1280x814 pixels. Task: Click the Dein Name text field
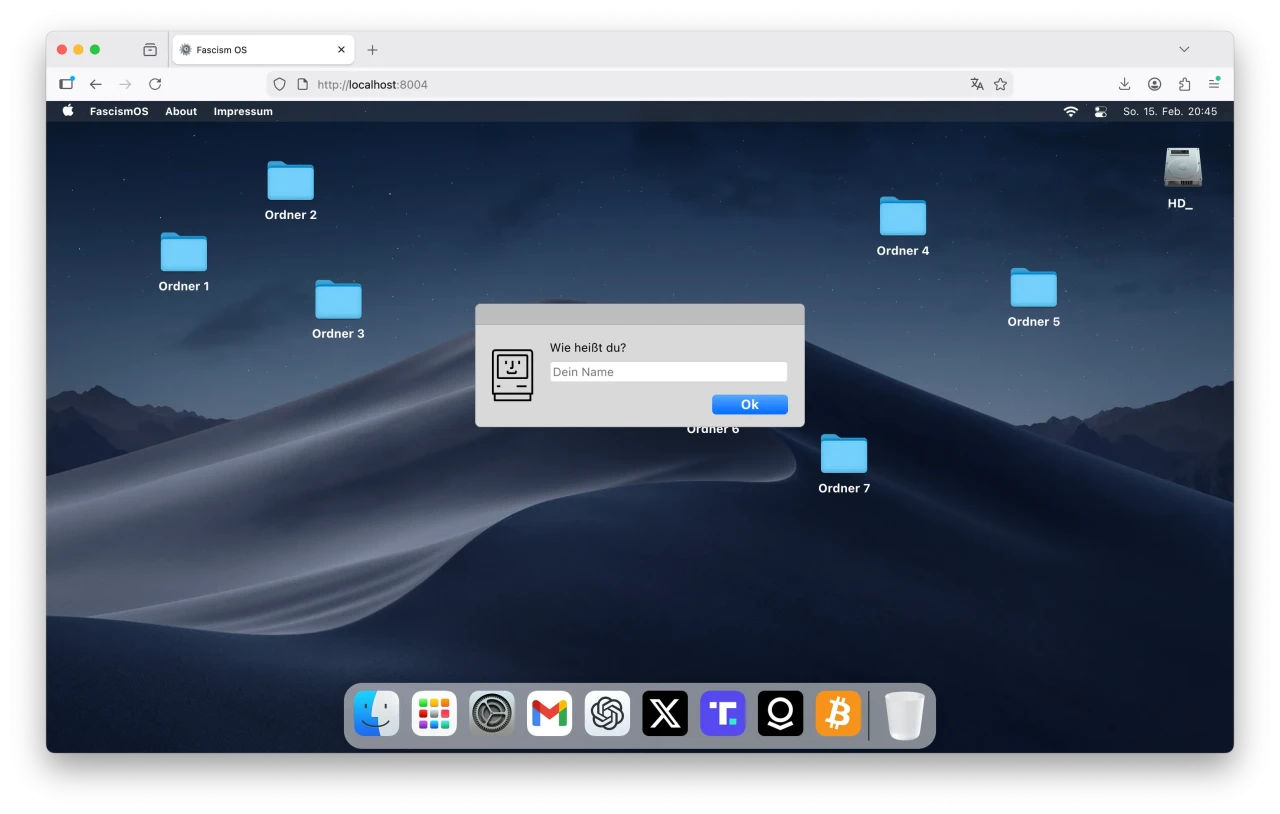pyautogui.click(x=668, y=372)
